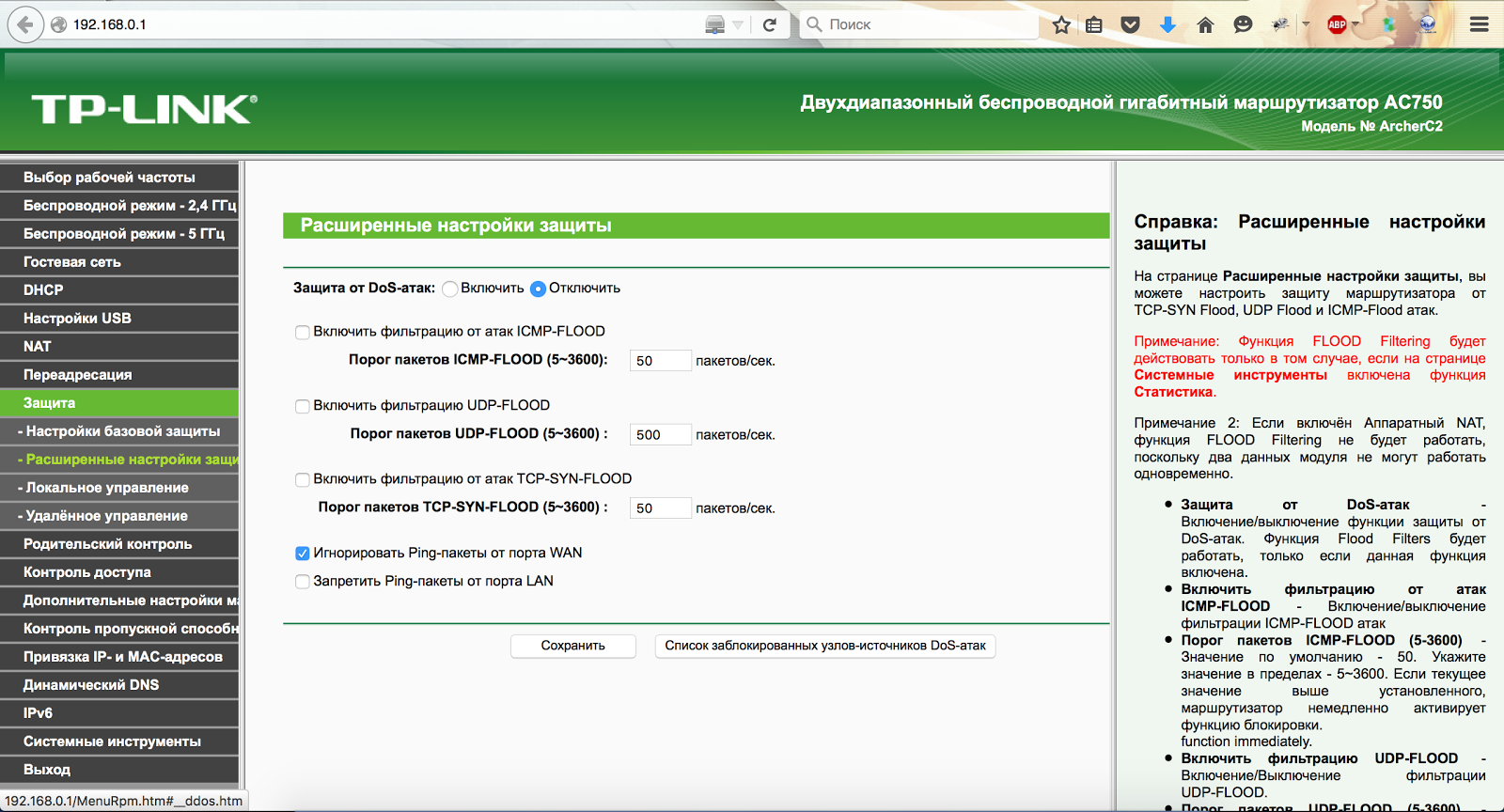
Task: Open the Adblock Plus ABP icon
Action: point(1337,24)
